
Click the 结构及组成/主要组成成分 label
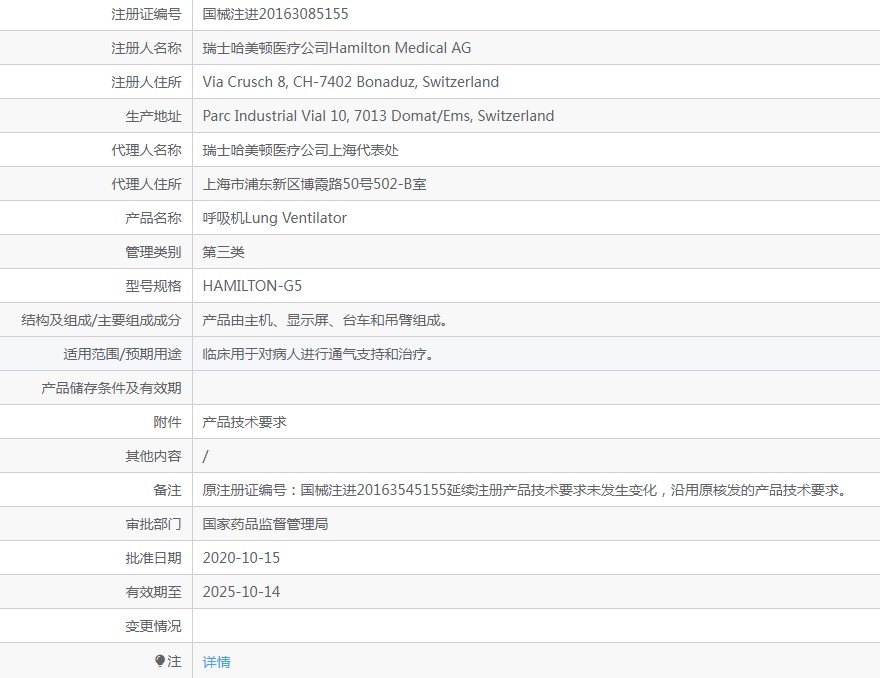(x=102, y=320)
